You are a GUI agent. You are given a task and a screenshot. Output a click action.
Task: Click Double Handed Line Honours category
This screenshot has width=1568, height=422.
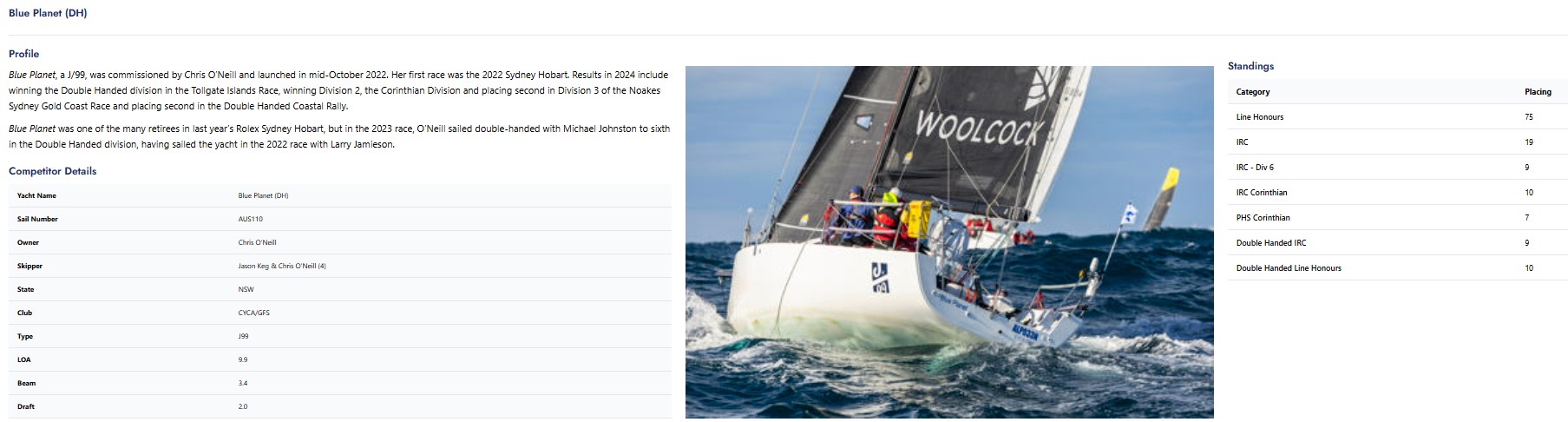coord(1289,268)
